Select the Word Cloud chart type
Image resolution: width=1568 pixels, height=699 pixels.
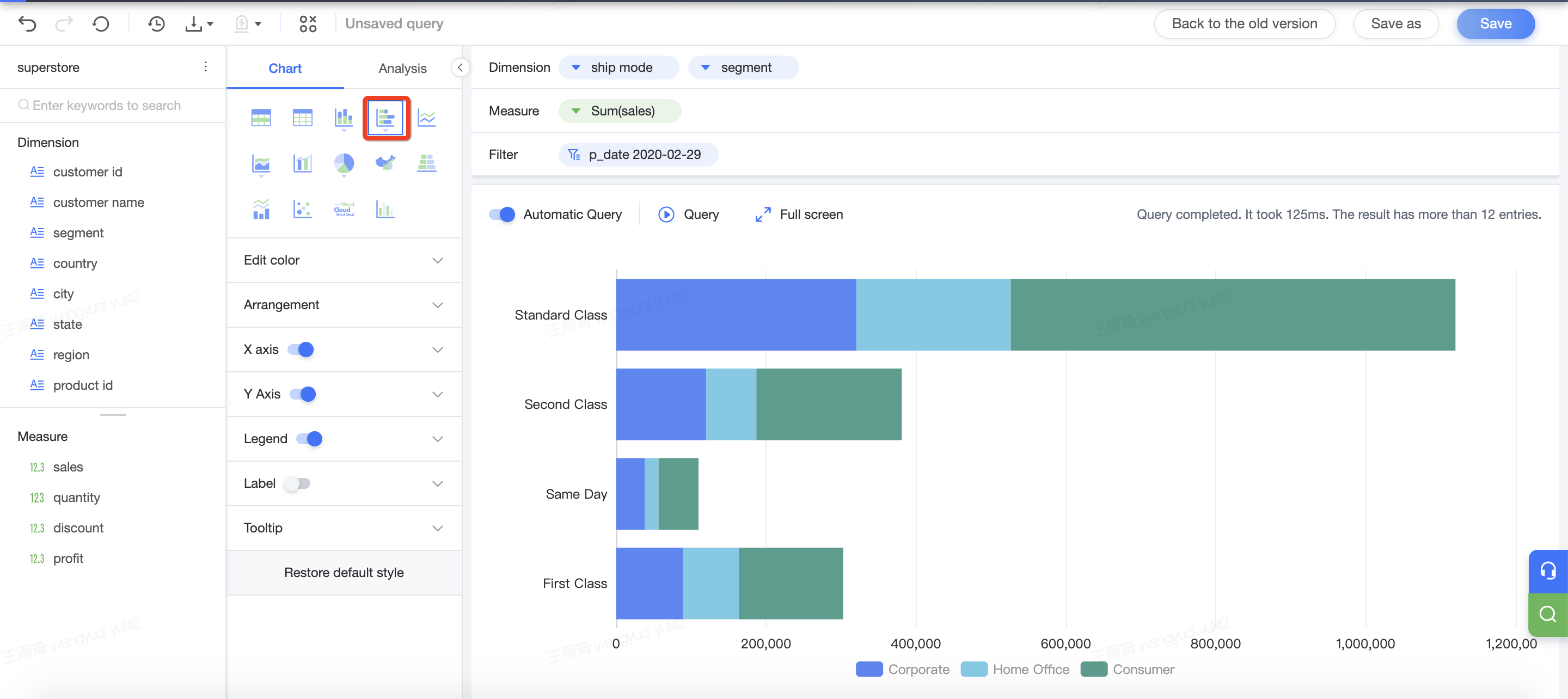pos(344,209)
